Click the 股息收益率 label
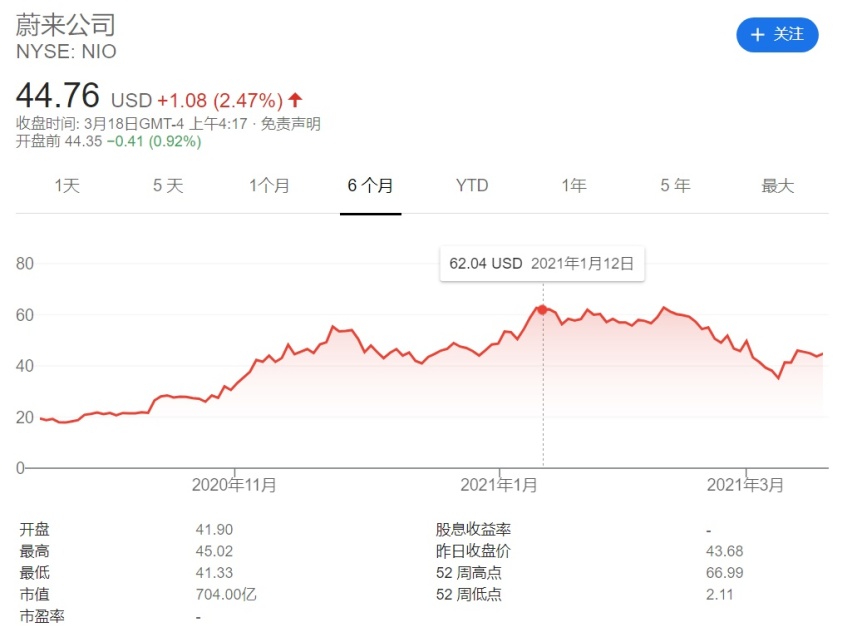The height and width of the screenshot is (642, 852). click(x=473, y=530)
